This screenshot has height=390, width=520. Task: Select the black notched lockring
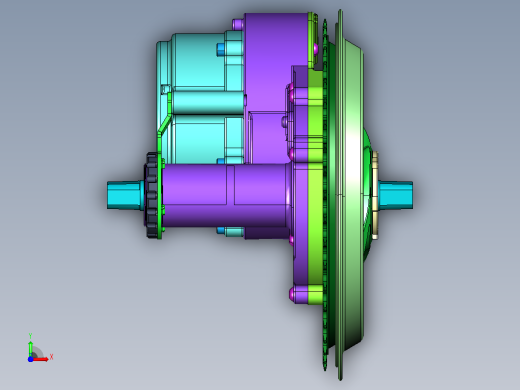[152, 195]
